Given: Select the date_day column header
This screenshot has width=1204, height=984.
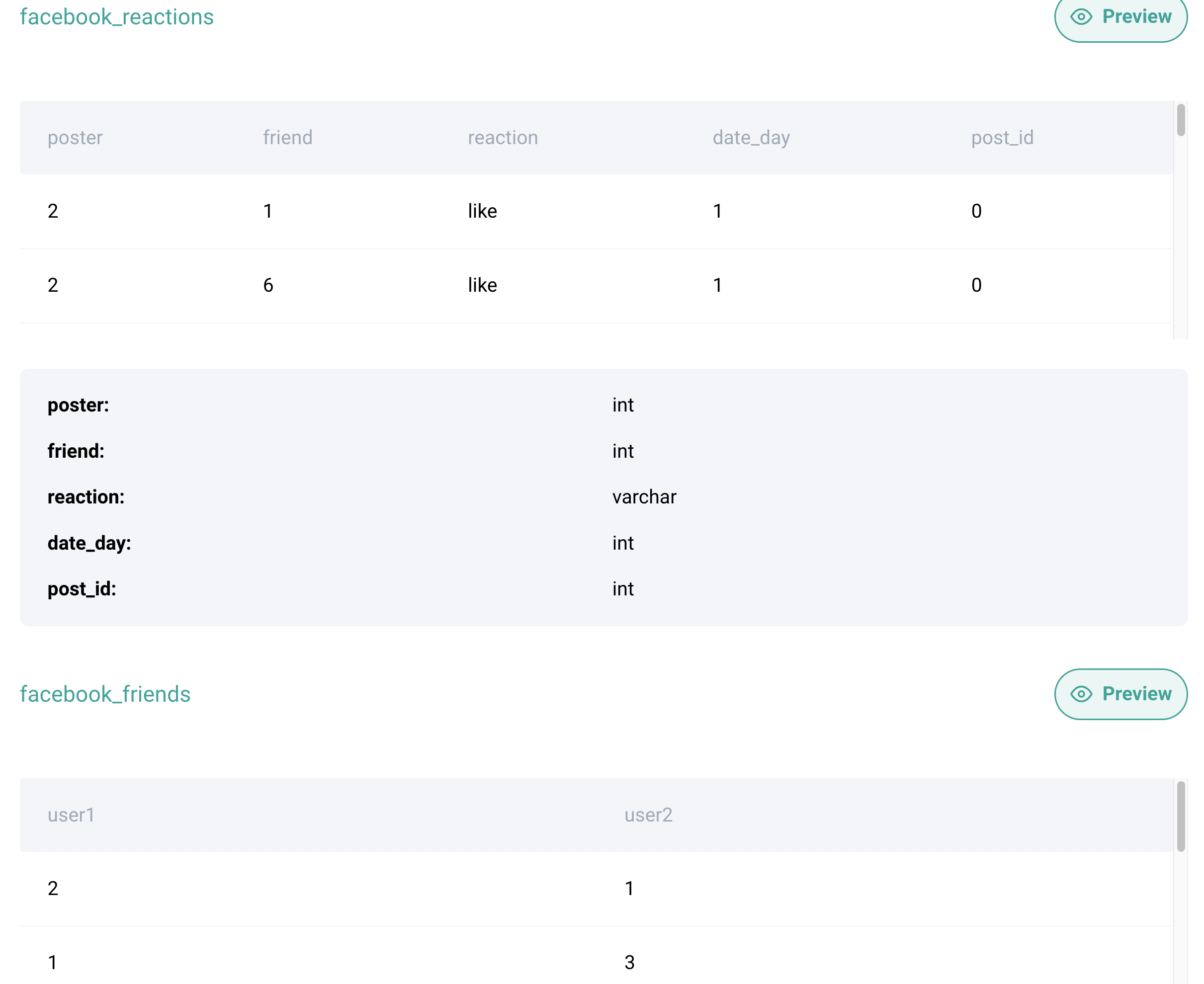Looking at the screenshot, I should click(x=751, y=138).
